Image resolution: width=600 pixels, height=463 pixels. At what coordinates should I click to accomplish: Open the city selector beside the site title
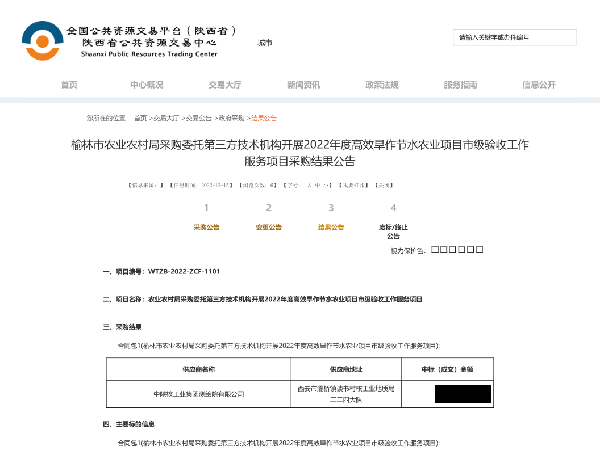(264, 44)
